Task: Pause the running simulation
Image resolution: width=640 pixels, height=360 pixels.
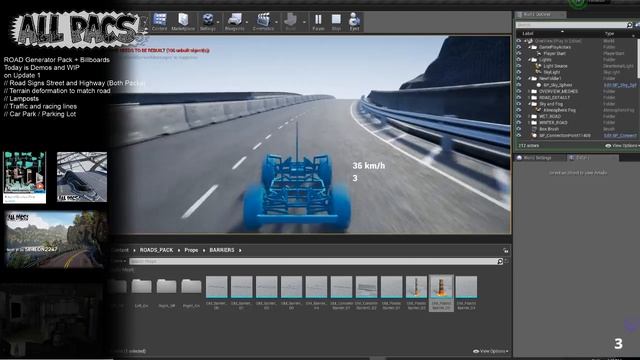Action: [x=318, y=21]
